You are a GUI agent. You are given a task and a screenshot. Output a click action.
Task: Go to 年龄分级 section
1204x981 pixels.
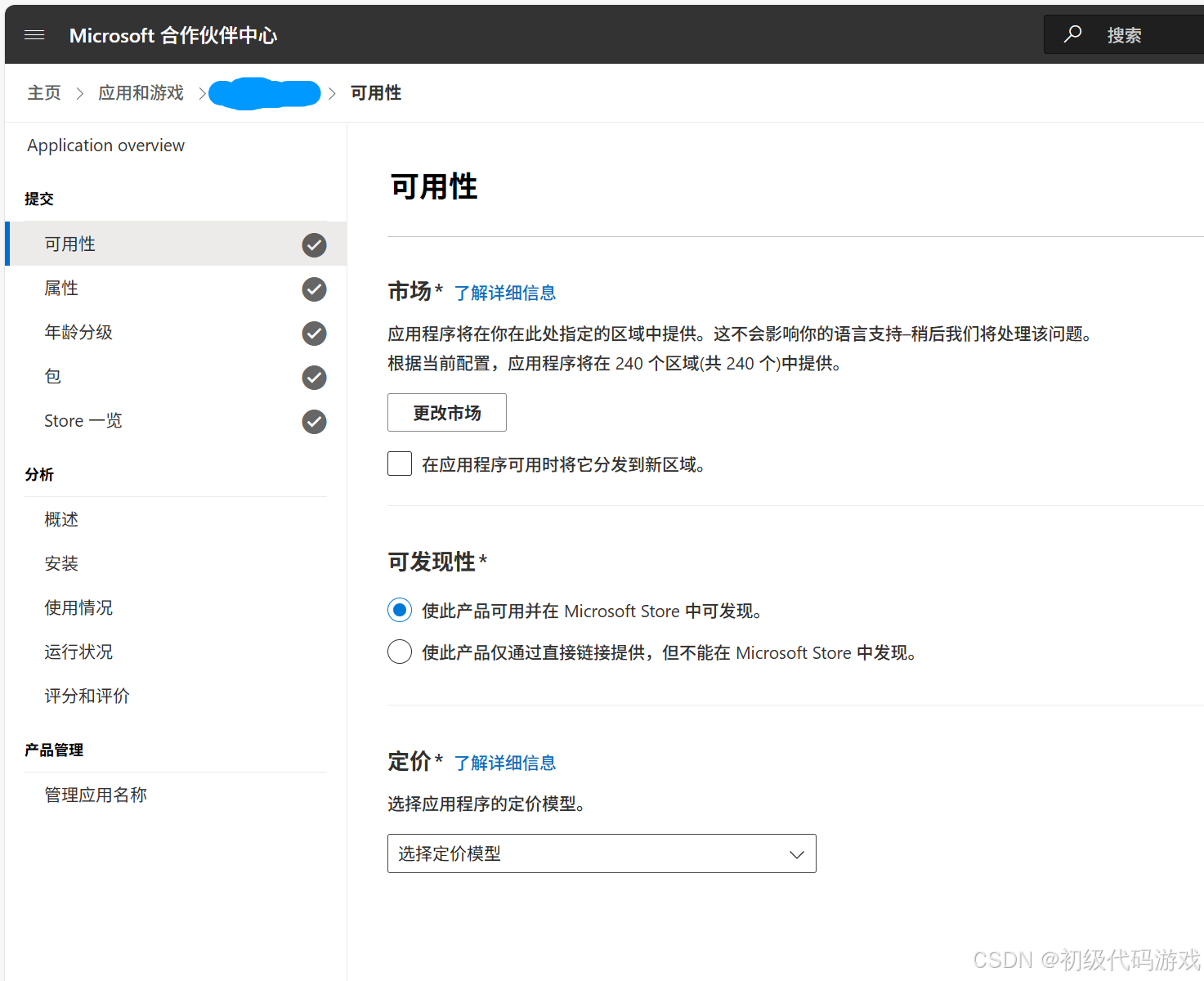(176, 332)
